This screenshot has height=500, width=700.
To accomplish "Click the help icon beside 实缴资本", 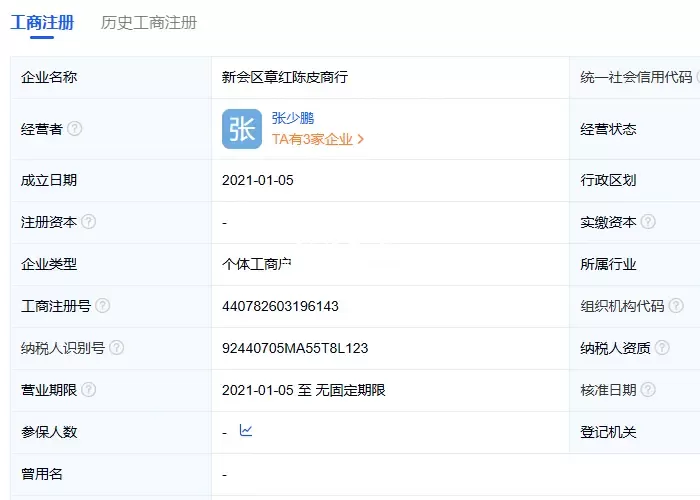I will click(x=648, y=222).
